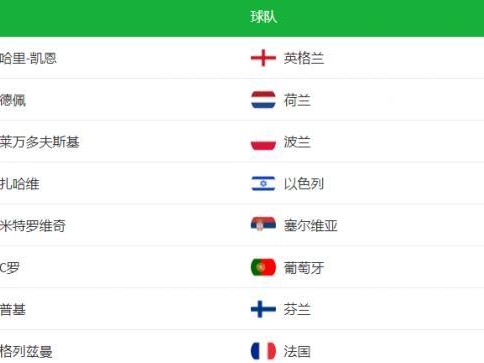Image resolution: width=484 pixels, height=363 pixels.
Task: Select the 球队 column header
Action: [x=264, y=17]
